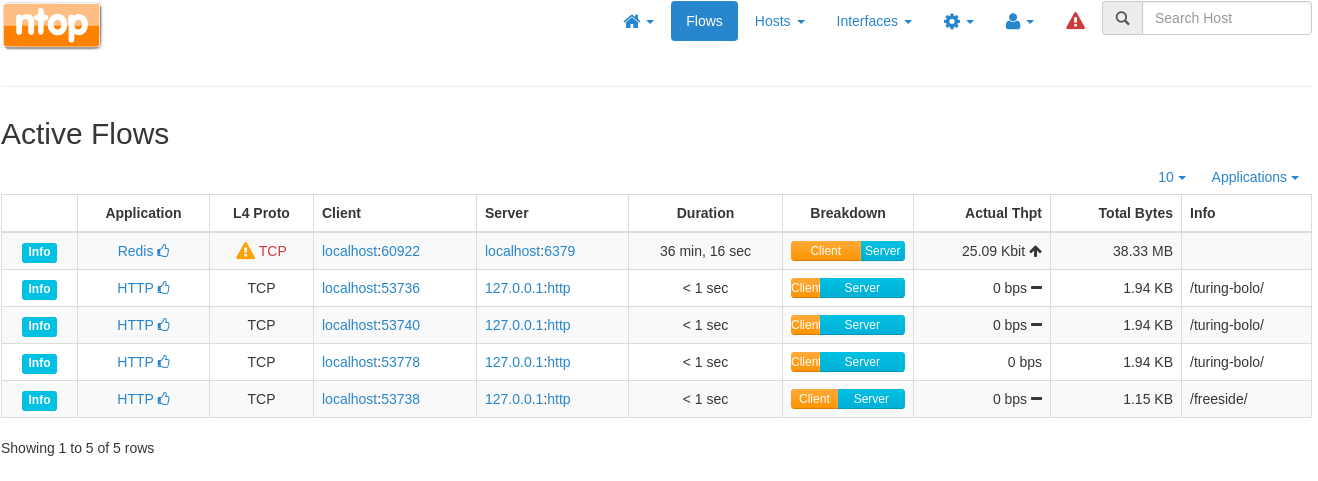Image resolution: width=1318 pixels, height=481 pixels.
Task: Open the Applications filter dropdown
Action: tap(1254, 177)
